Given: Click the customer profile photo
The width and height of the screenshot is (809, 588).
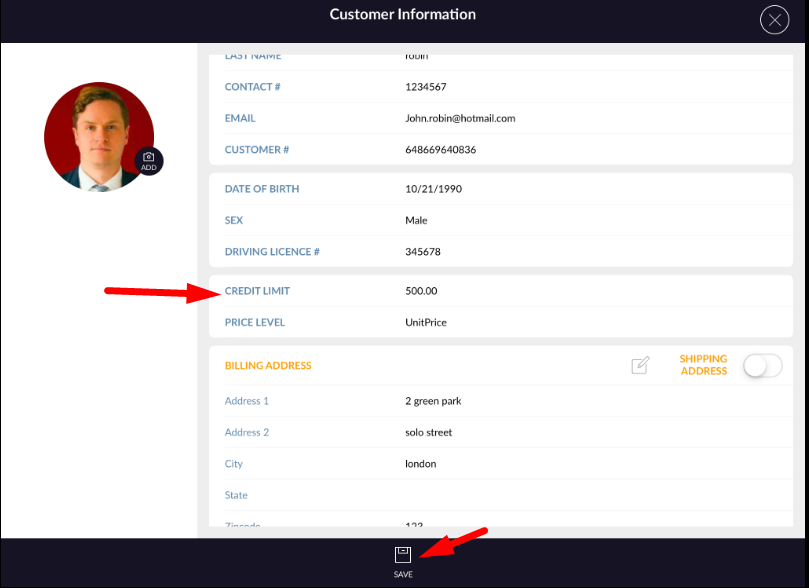Looking at the screenshot, I should pyautogui.click(x=95, y=135).
